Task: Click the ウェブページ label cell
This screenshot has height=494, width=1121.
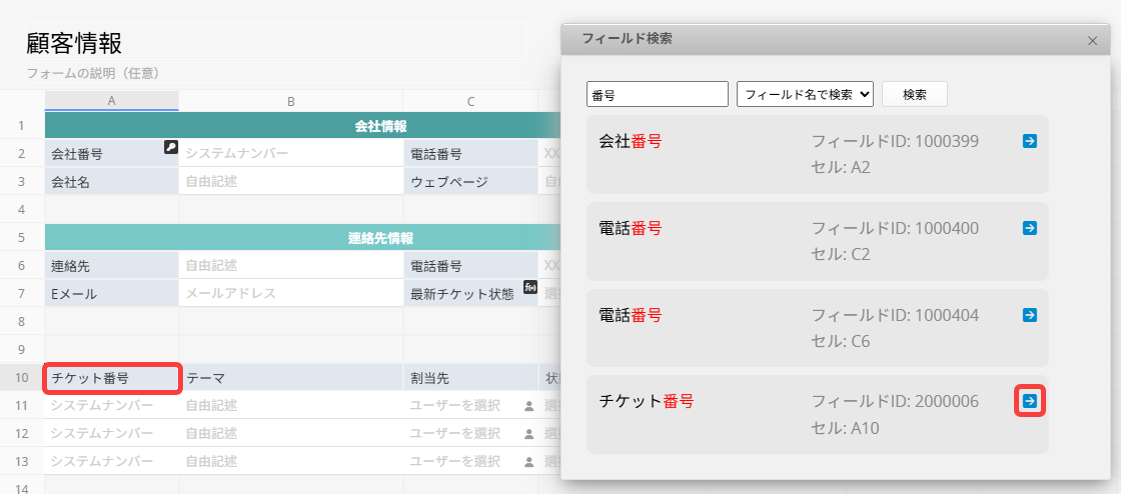Action: tap(470, 182)
